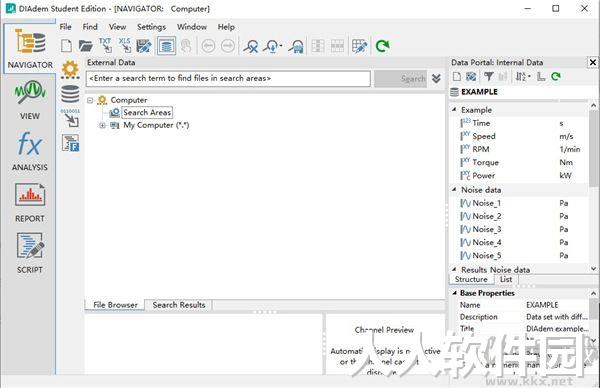The width and height of the screenshot is (600, 388).
Task: Click the open folder toolbar icon
Action: point(86,46)
